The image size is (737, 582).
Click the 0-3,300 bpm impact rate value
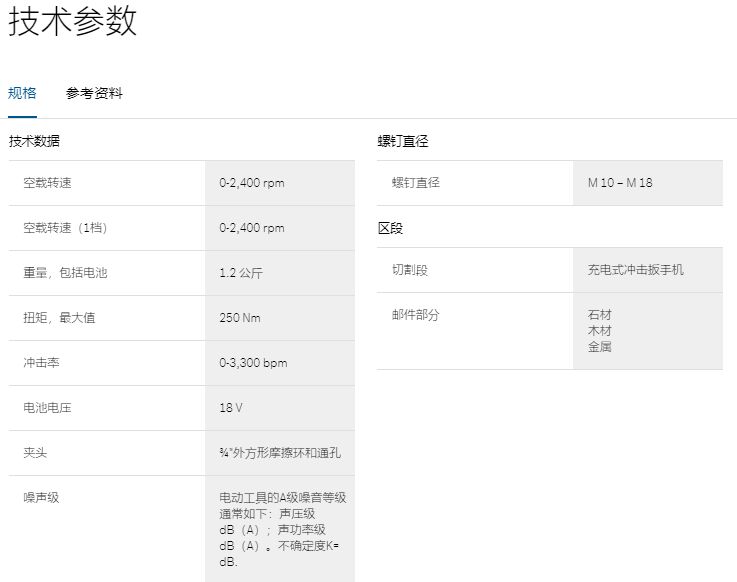[253, 363]
